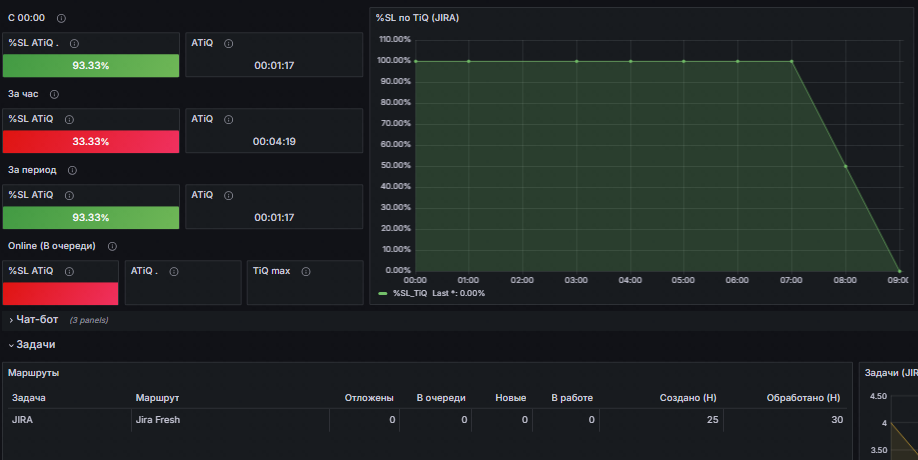Click the 00:01:17 value under С 00:00
This screenshot has height=460, width=918.
coord(274,66)
